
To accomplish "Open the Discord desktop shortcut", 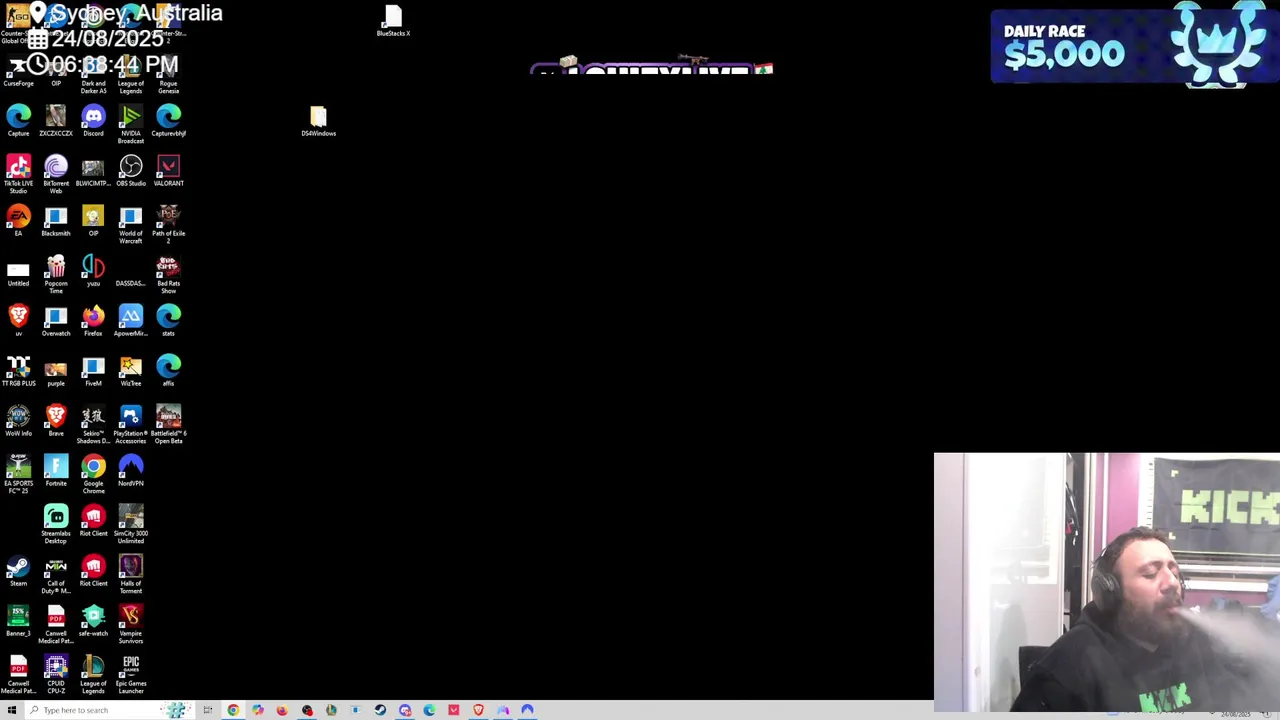I will coord(93,119).
